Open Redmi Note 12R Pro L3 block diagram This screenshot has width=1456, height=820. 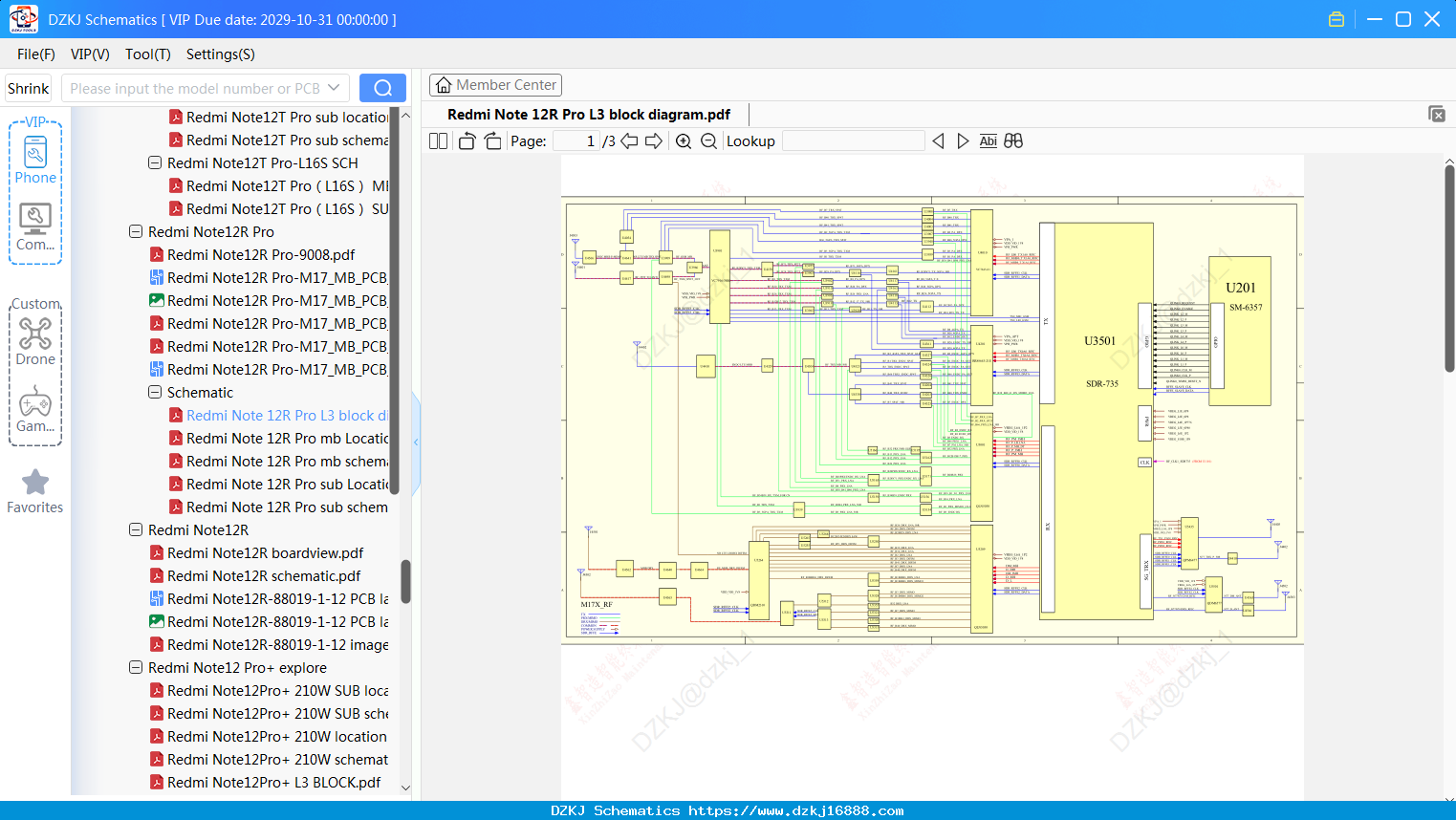tap(279, 415)
